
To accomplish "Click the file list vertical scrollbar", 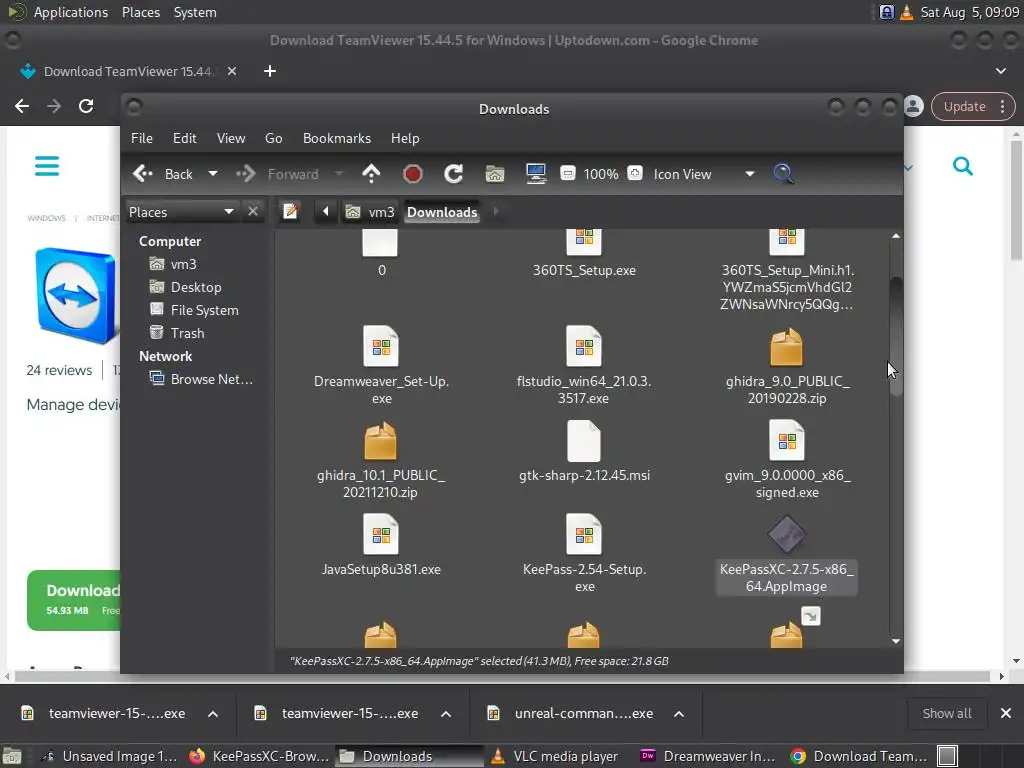I will pos(896,336).
